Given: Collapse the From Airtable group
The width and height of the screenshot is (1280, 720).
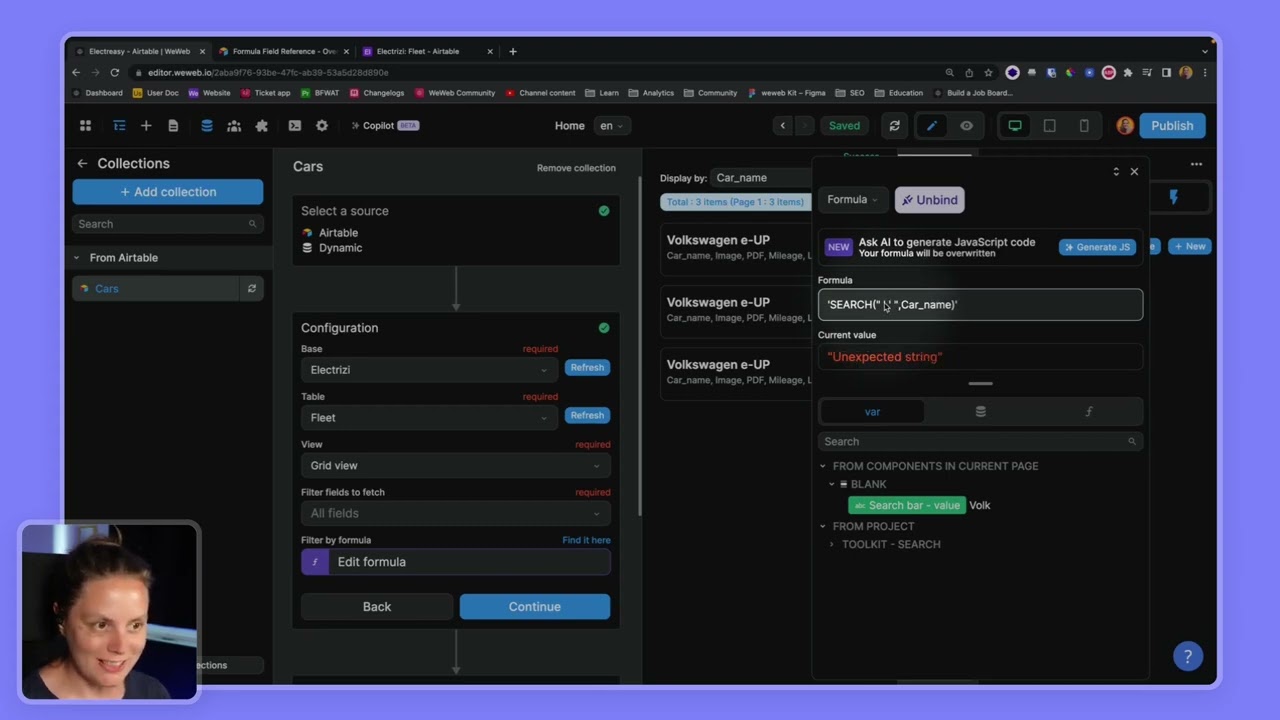Looking at the screenshot, I should point(76,258).
